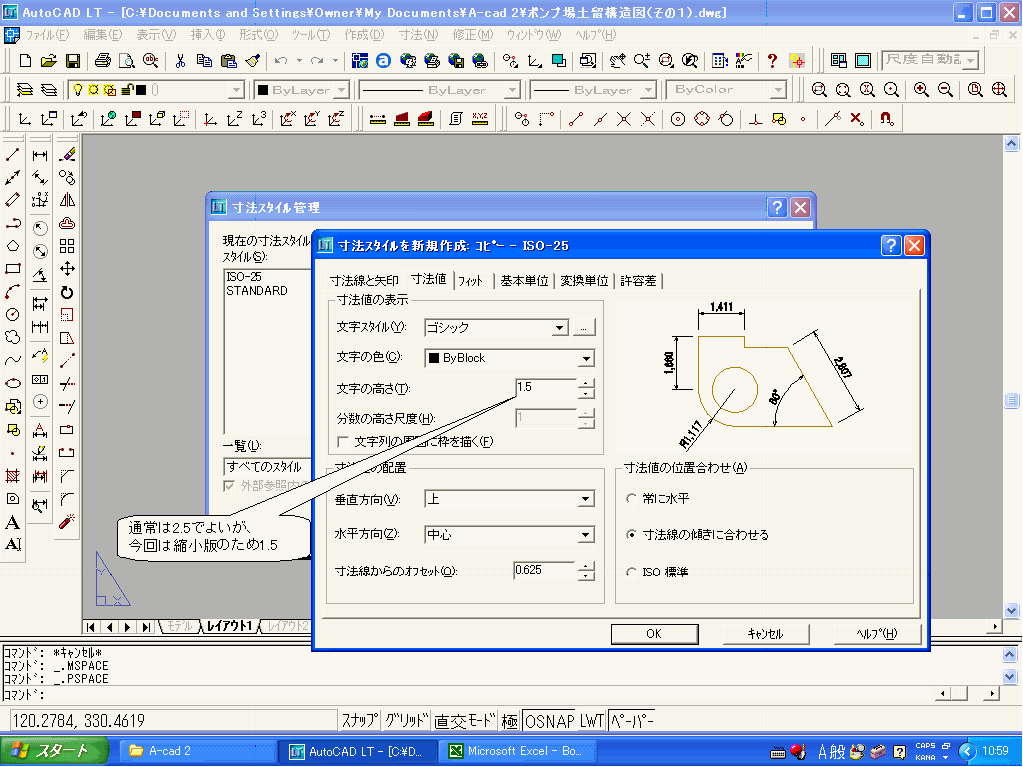The height and width of the screenshot is (767, 1023).
Task: Toggle スナップ mode in status bar
Action: 359,721
